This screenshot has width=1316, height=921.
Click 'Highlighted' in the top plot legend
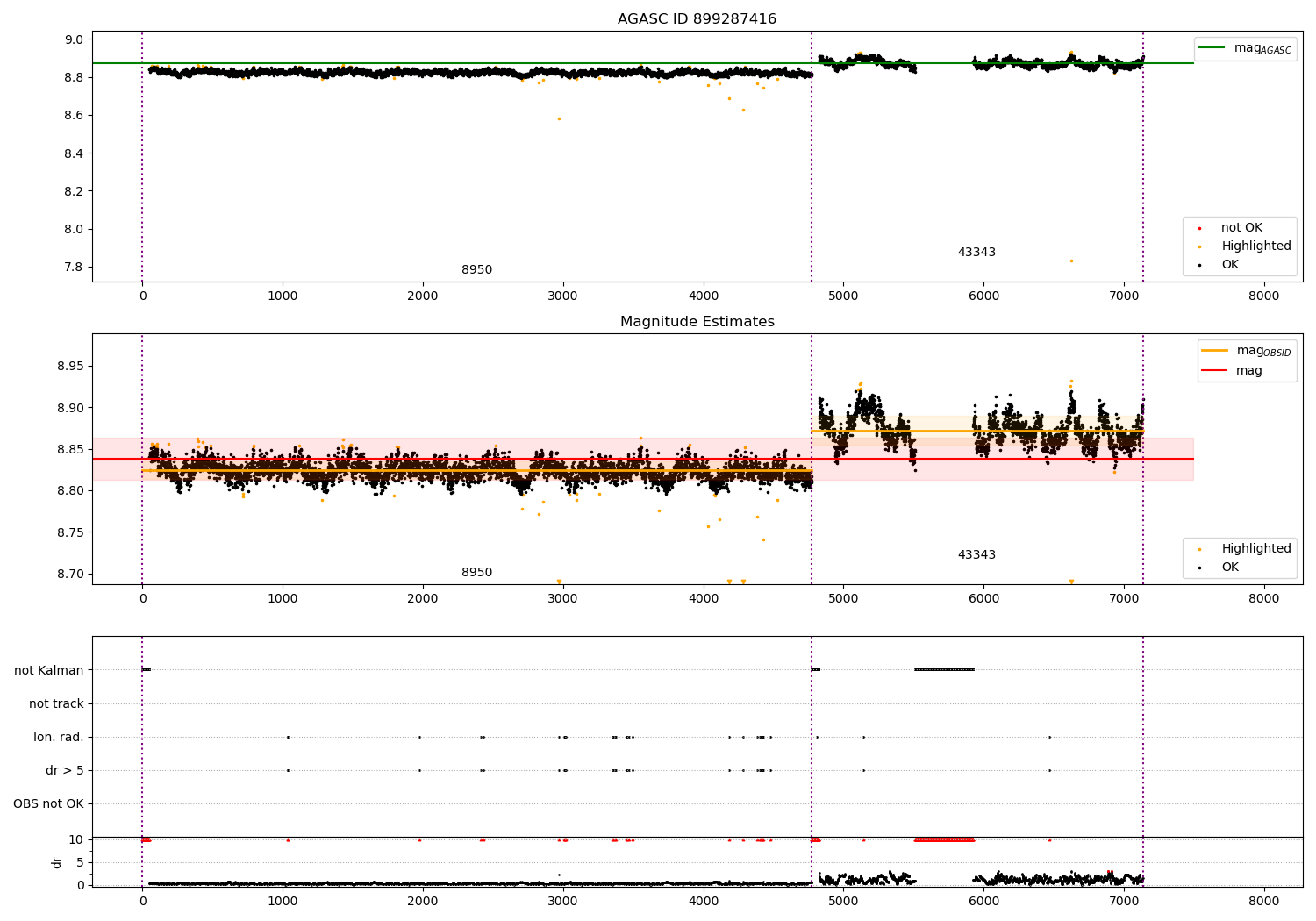point(1256,246)
